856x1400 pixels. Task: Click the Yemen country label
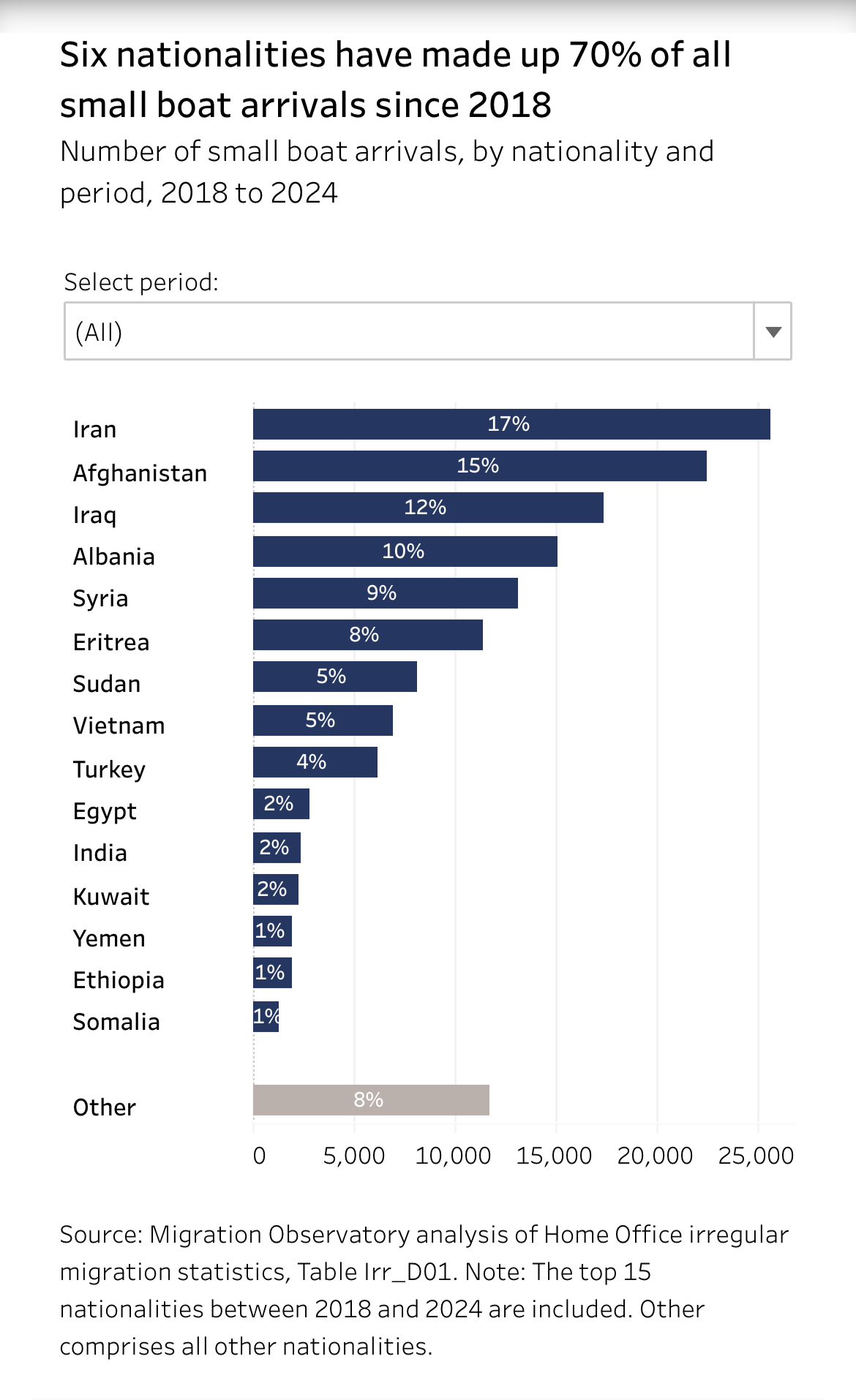point(109,938)
